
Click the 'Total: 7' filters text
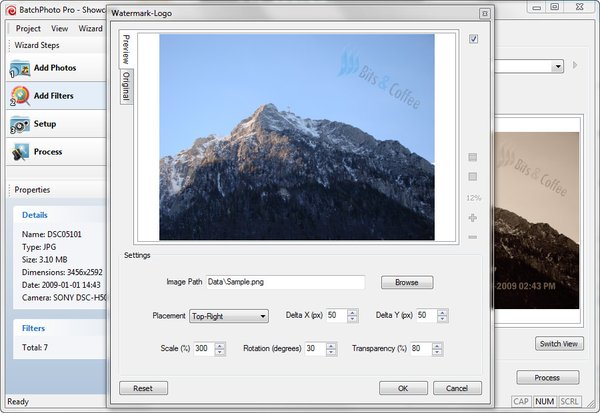(x=35, y=348)
